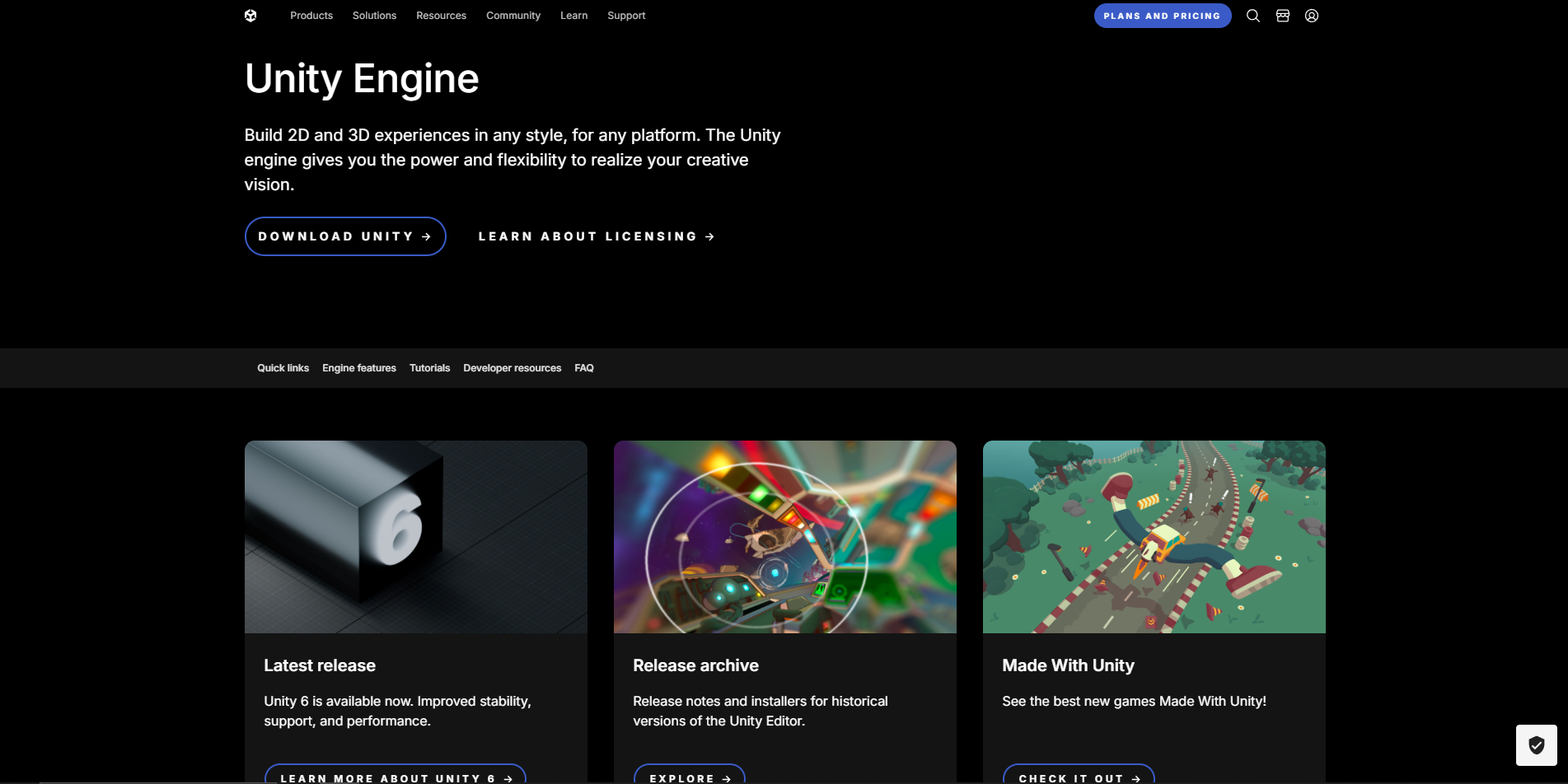1568x784 pixels.
Task: Follow the Learn About Licensing link
Action: [x=597, y=236]
